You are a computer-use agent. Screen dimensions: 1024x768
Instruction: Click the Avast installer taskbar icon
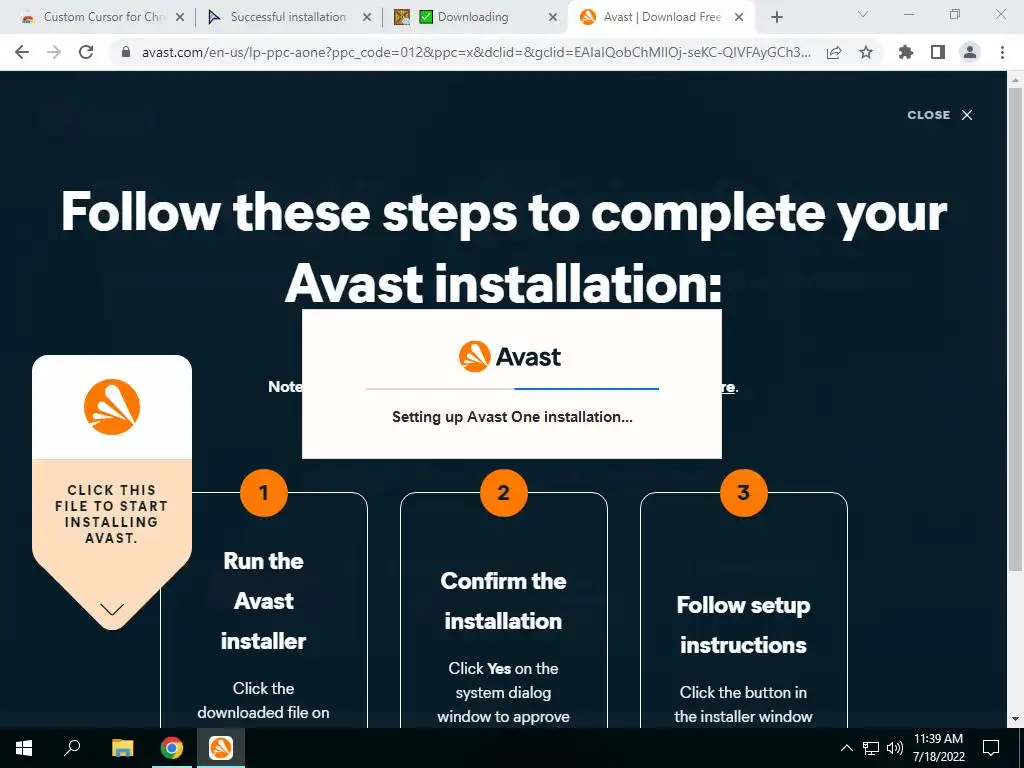pyautogui.click(x=221, y=748)
